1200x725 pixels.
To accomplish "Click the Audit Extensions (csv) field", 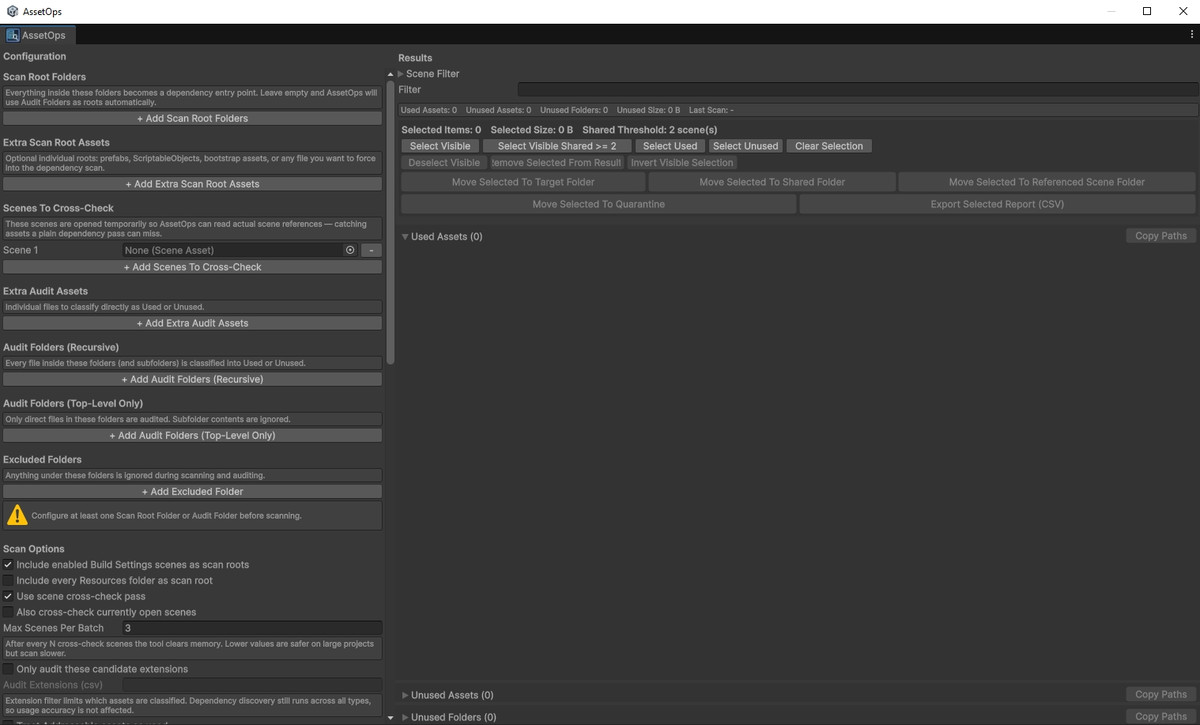I will (252, 685).
